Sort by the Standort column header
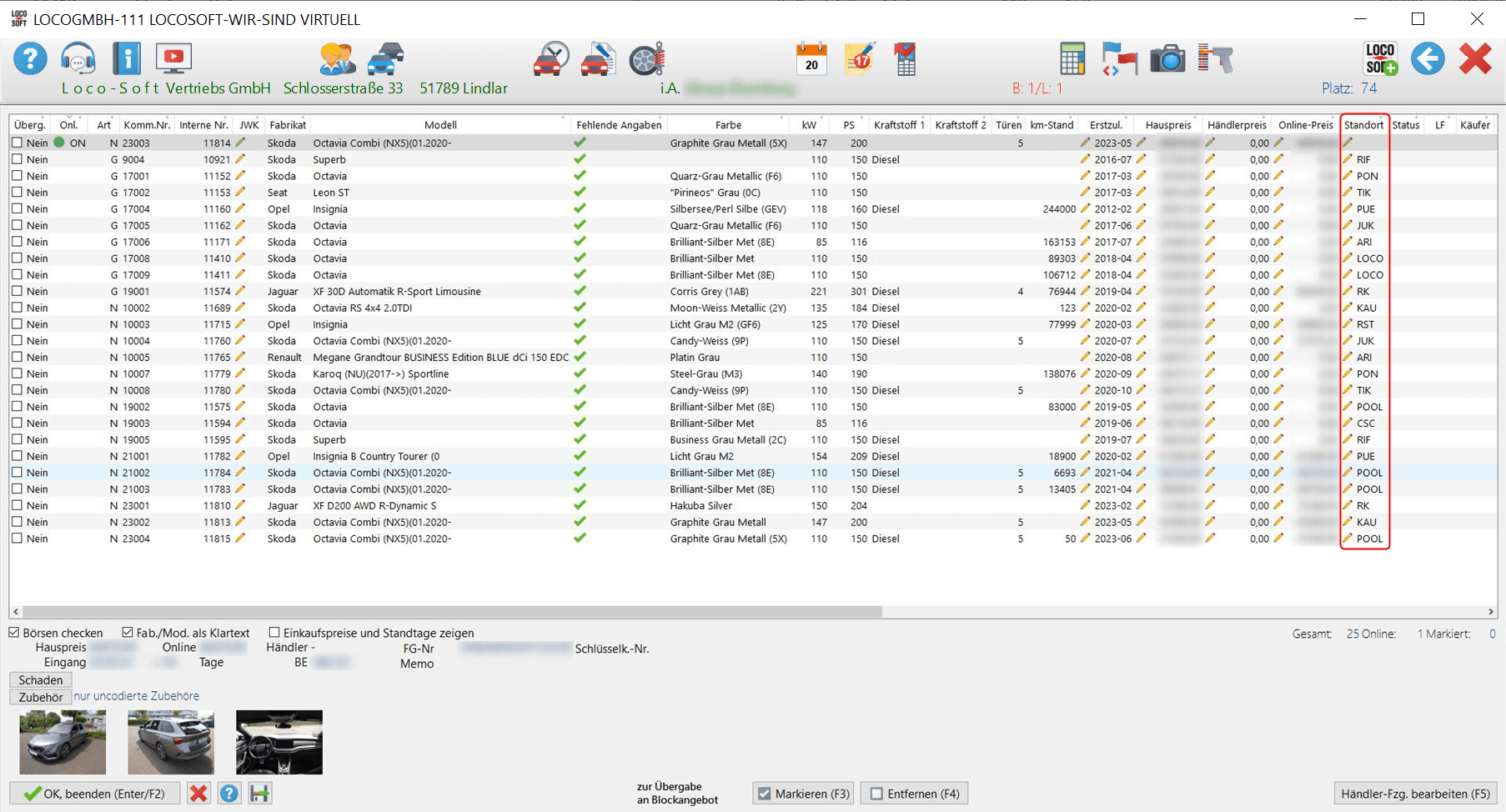Screen dimensions: 1506x812 pyautogui.click(x=1363, y=125)
